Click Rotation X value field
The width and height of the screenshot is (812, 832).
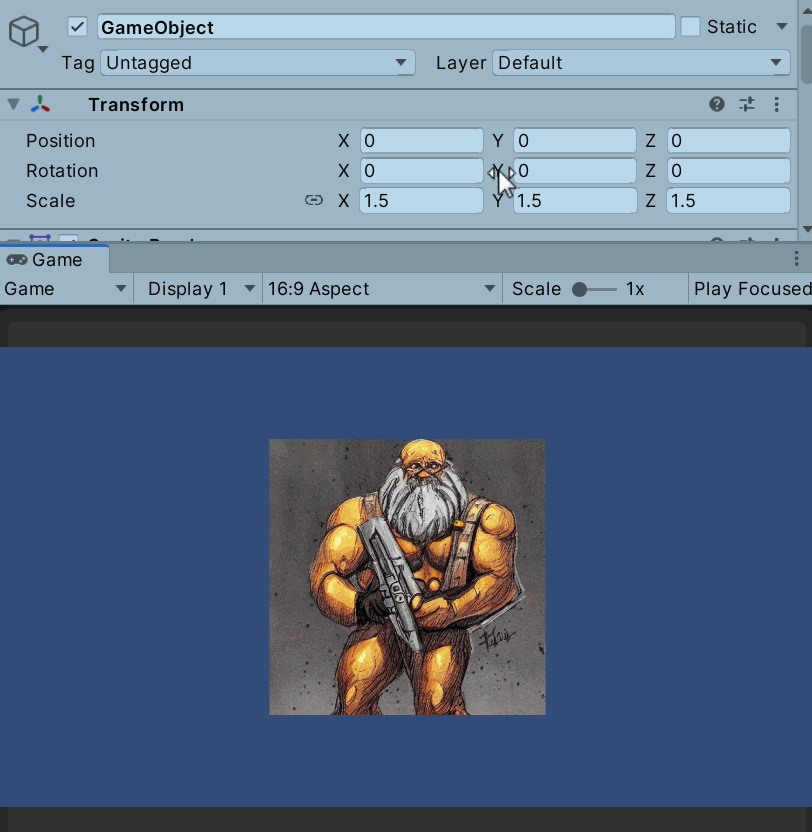[x=421, y=171]
